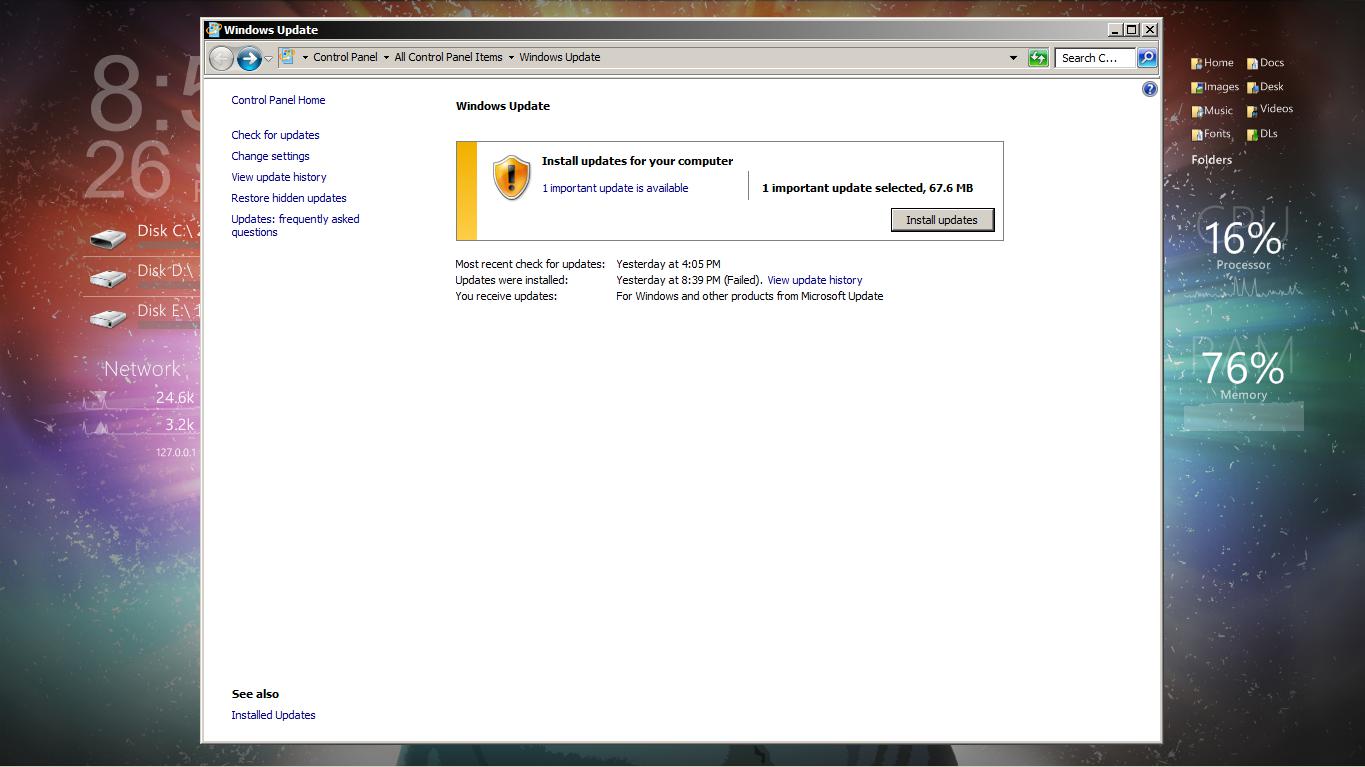Open Control Panel Home link
This screenshot has height=767, width=1365.
pos(278,100)
